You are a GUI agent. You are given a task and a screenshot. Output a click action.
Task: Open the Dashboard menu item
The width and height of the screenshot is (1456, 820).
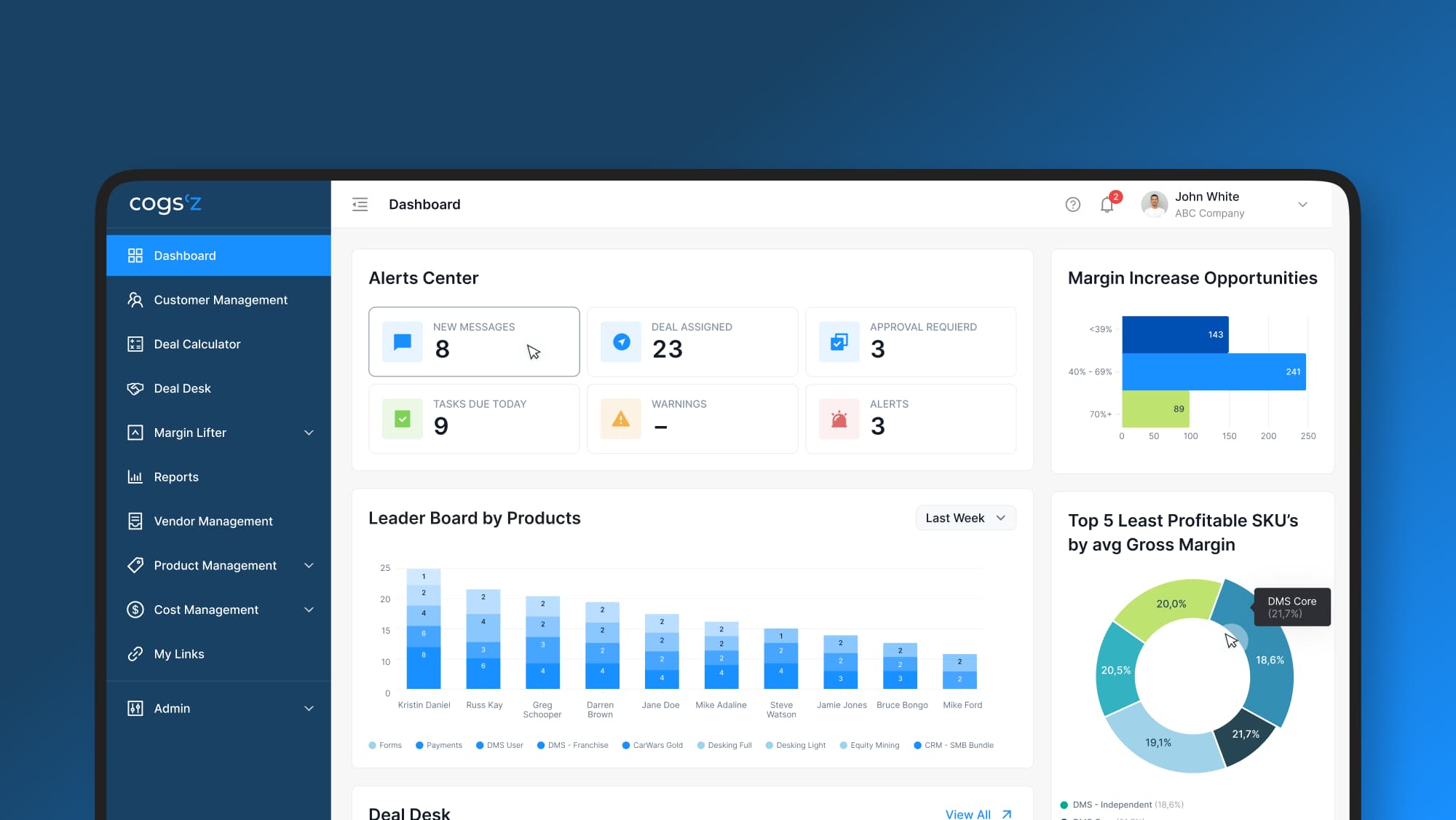tap(218, 256)
